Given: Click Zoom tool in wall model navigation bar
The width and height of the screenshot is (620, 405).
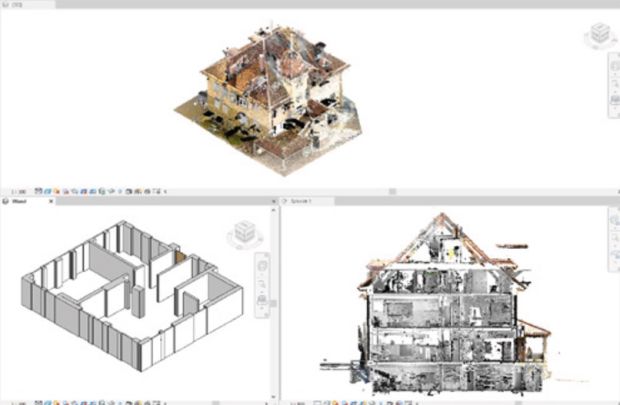Looking at the screenshot, I should tap(262, 284).
